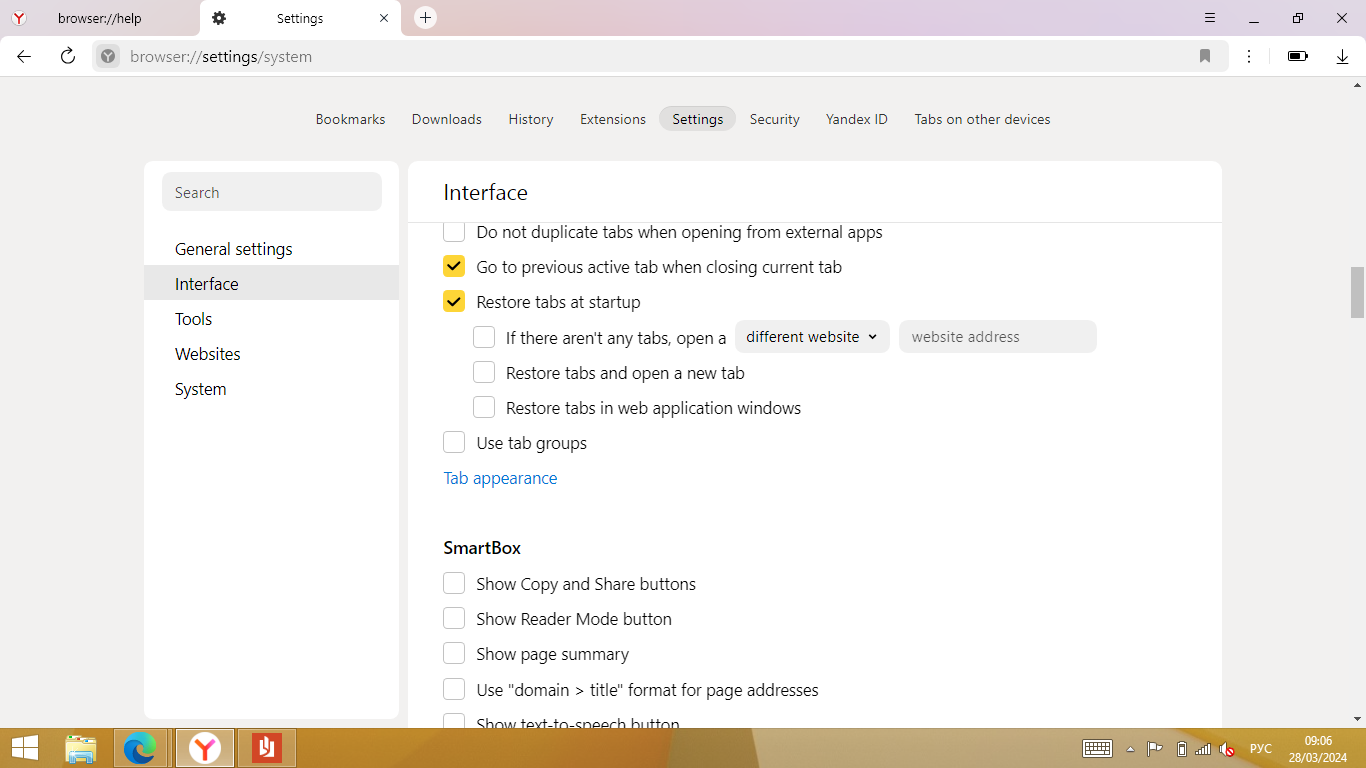The height and width of the screenshot is (768, 1366).
Task: Open the Yandex ID section
Action: click(857, 119)
